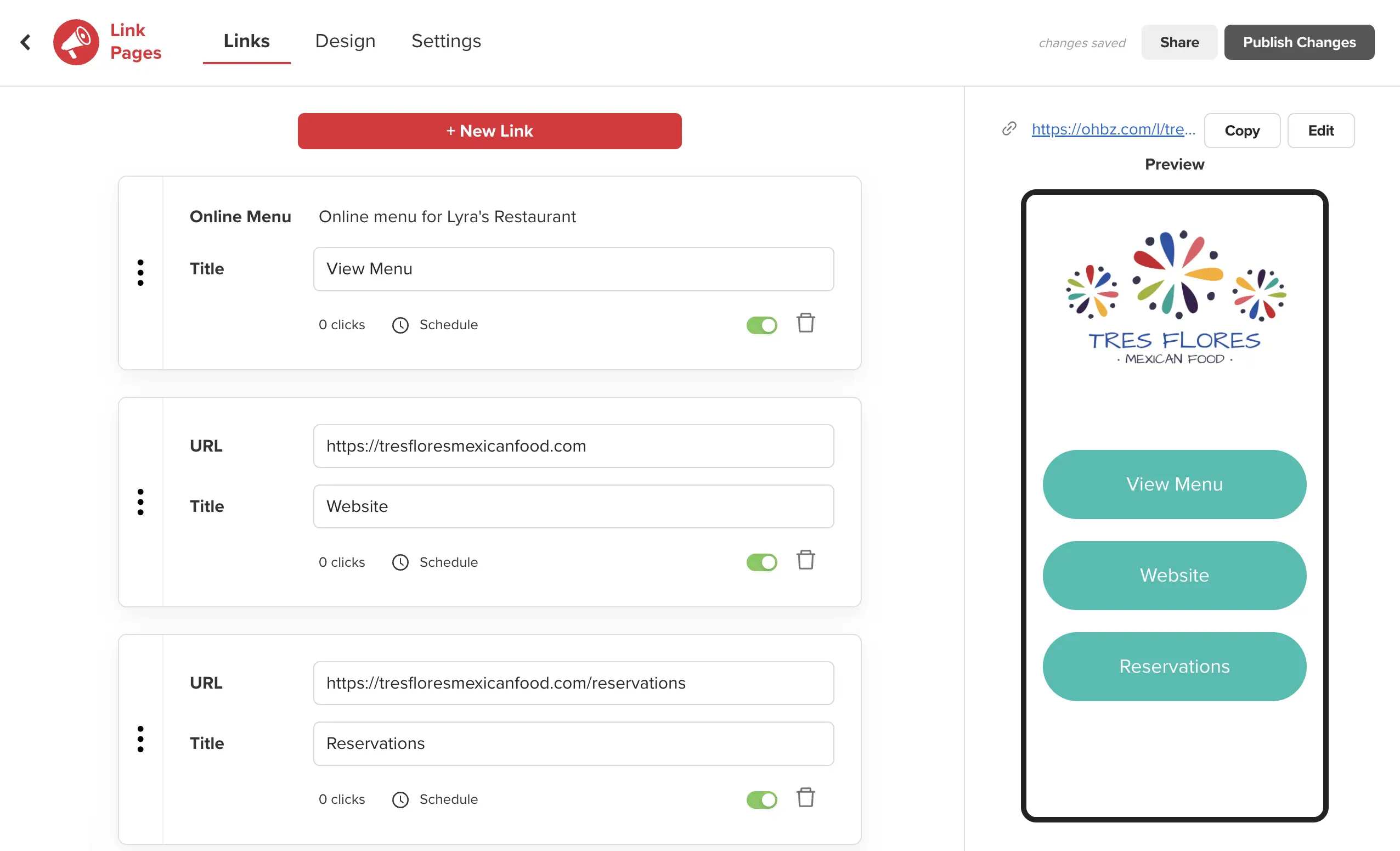Image resolution: width=1400 pixels, height=851 pixels.
Task: Disable the View Menu link toggle
Action: point(761,325)
